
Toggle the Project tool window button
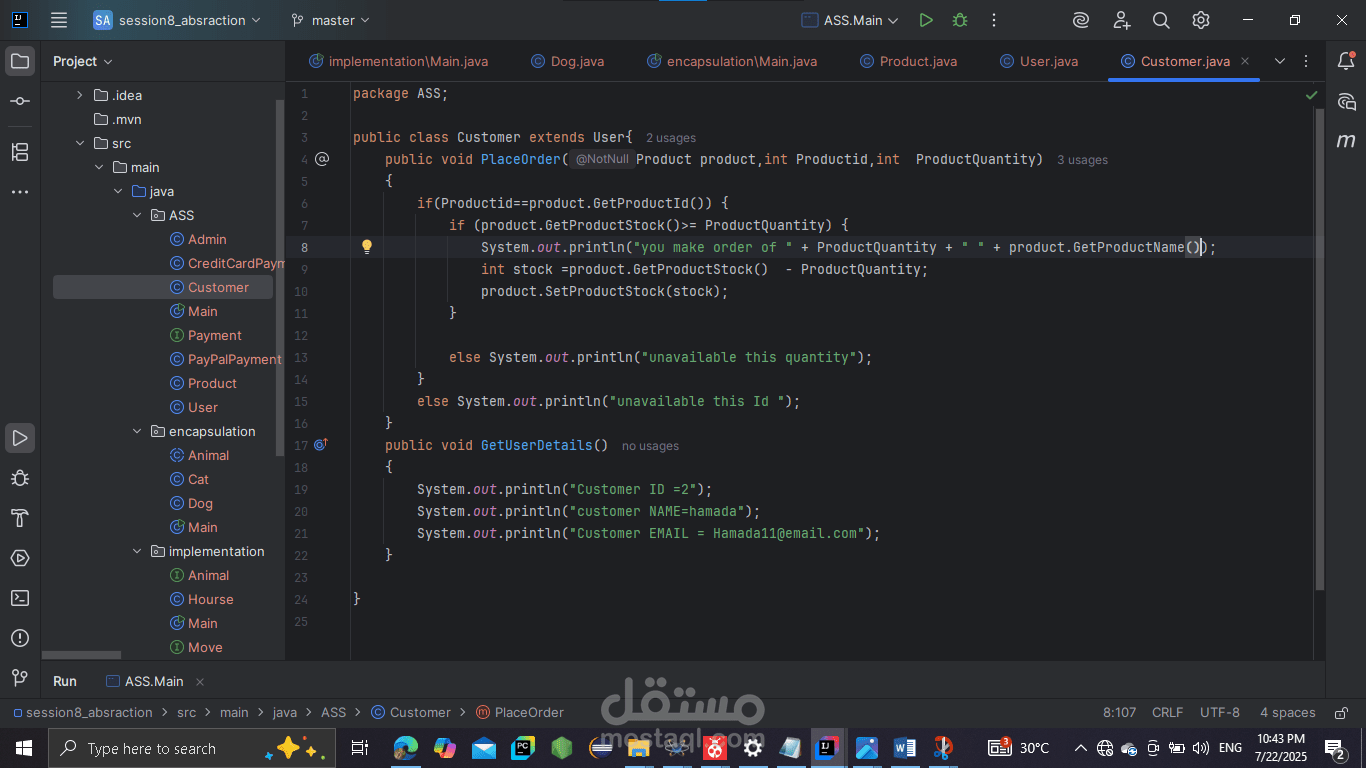20,61
